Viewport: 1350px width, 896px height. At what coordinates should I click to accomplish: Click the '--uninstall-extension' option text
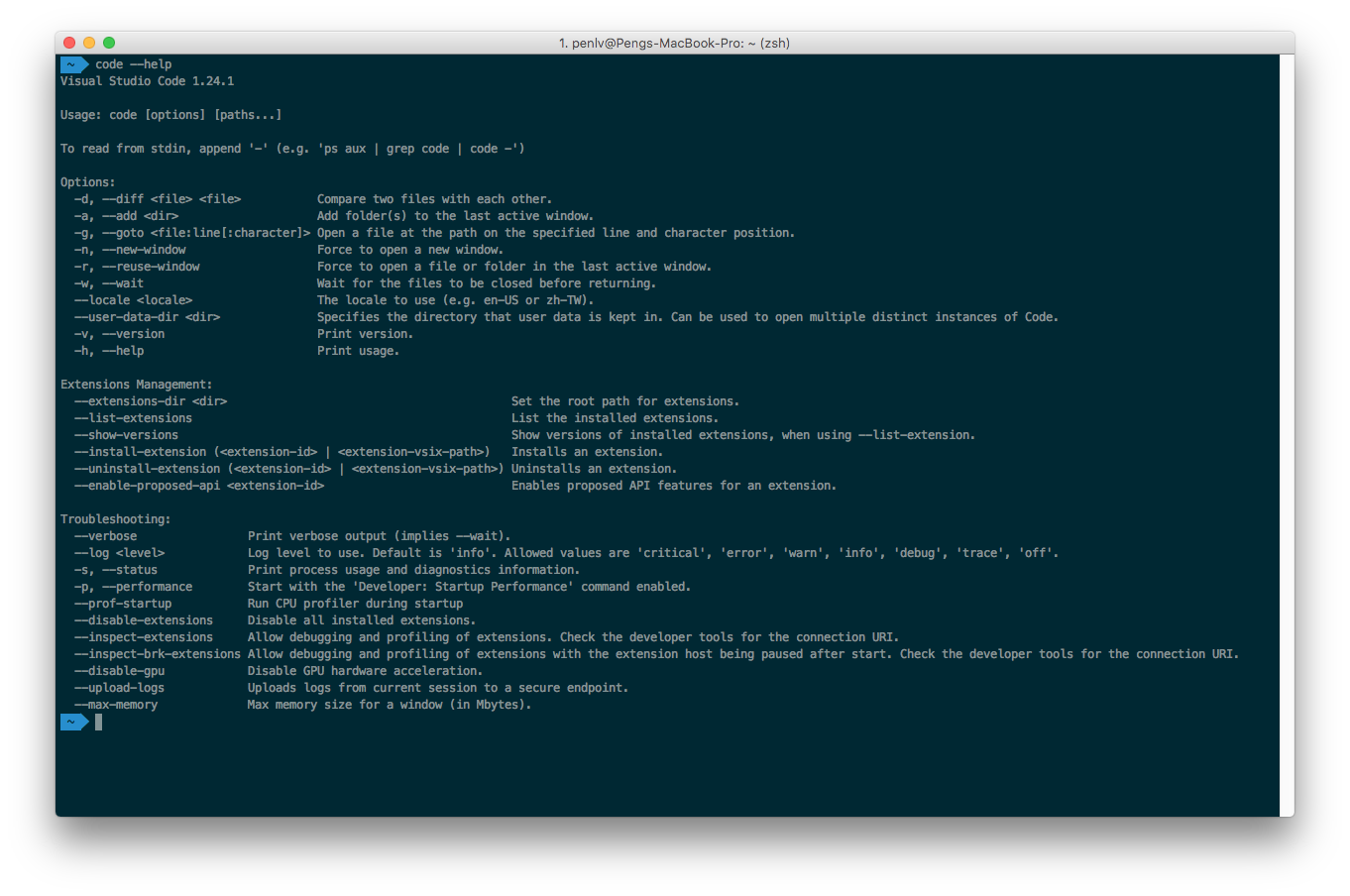[x=289, y=469]
